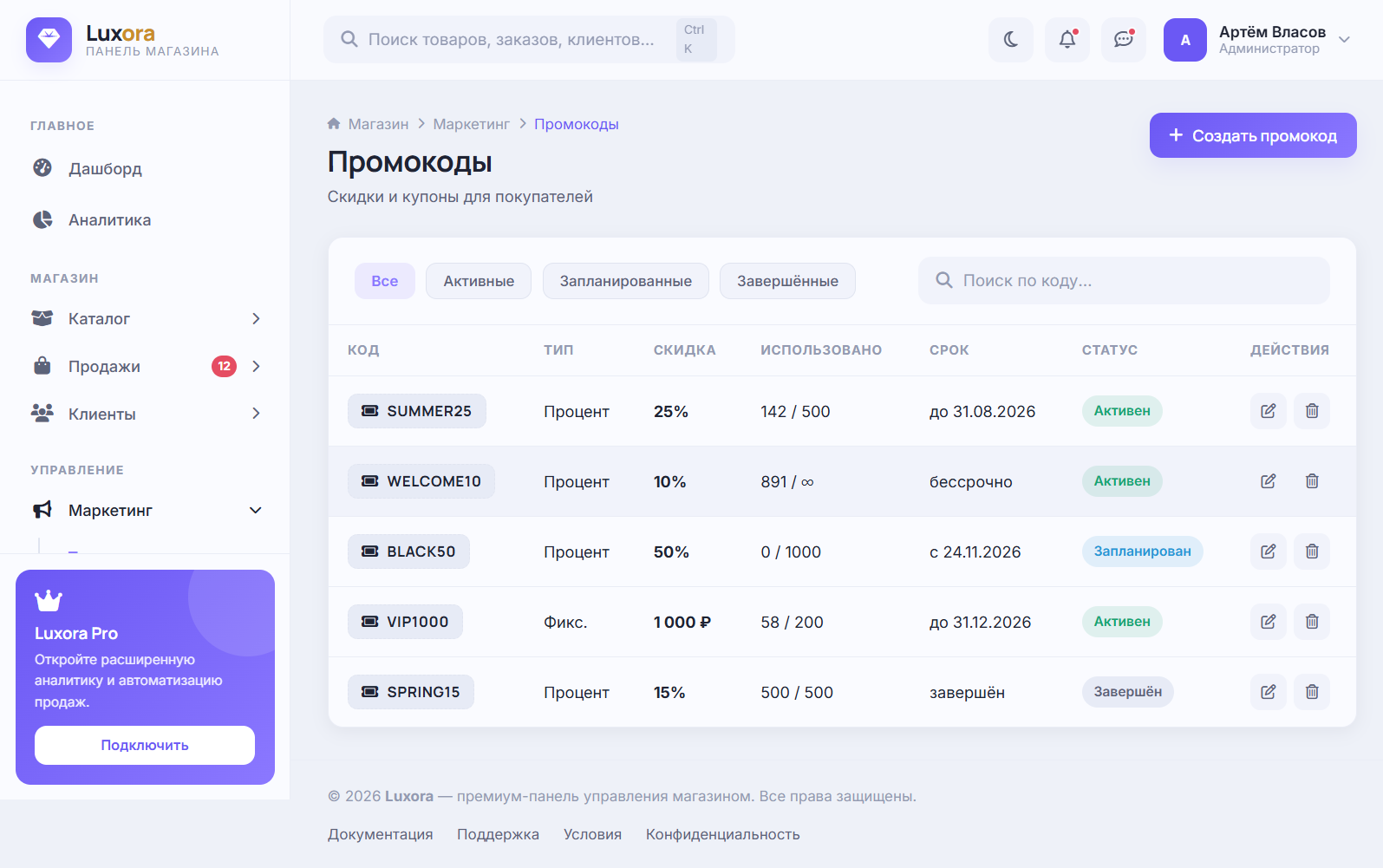
Task: Open Дашборд in the sidebar
Action: click(145, 168)
